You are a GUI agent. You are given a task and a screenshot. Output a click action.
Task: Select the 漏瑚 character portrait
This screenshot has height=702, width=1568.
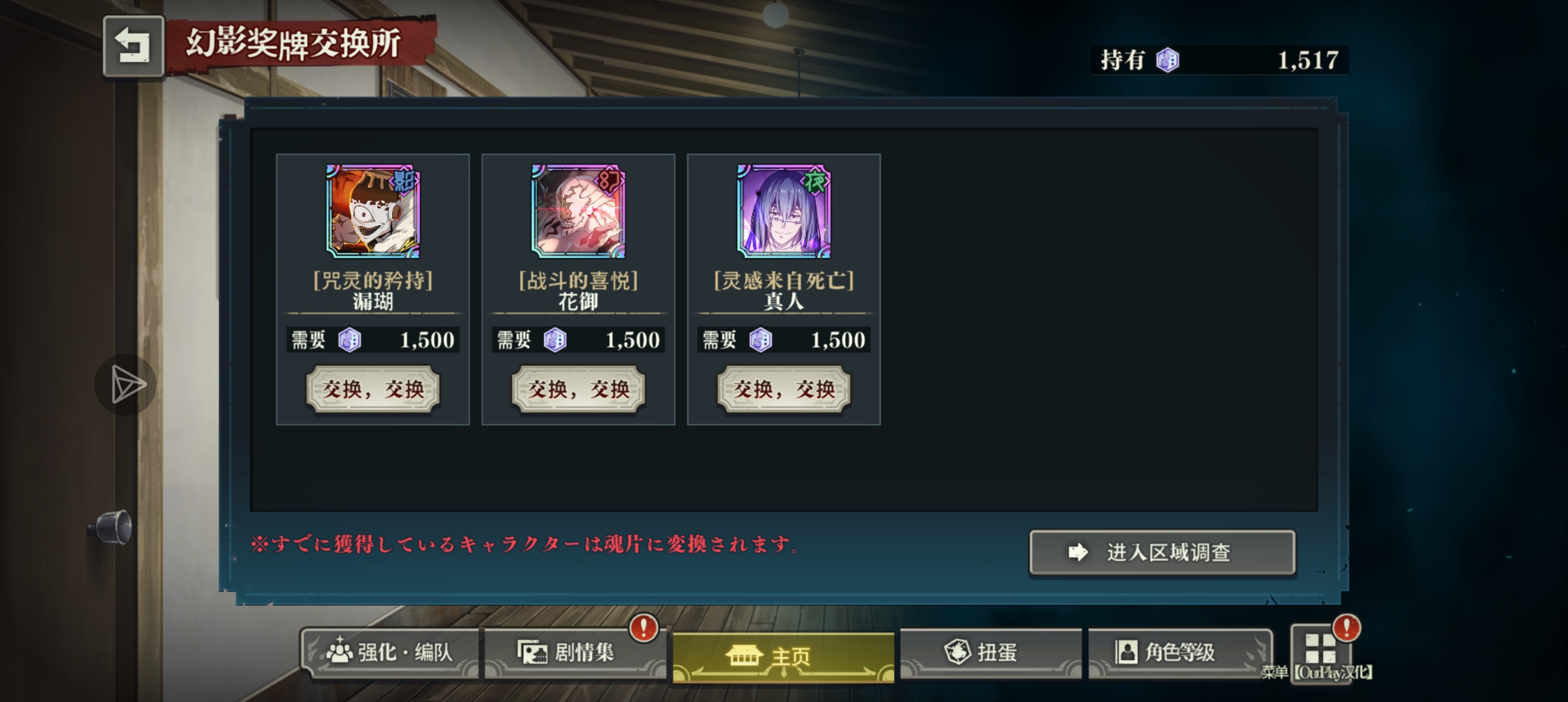click(x=373, y=211)
